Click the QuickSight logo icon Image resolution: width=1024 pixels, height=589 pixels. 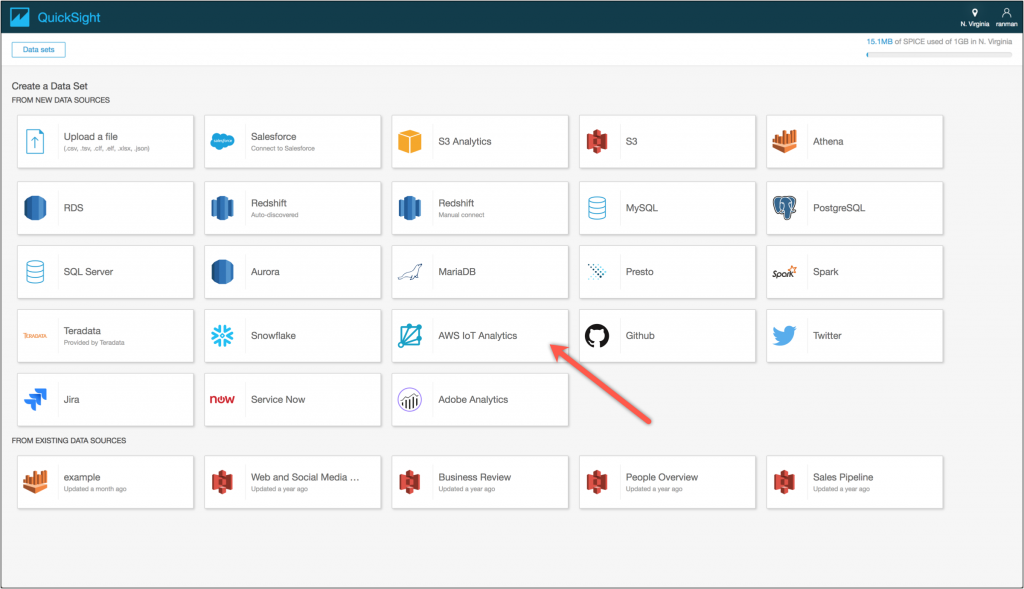point(20,17)
